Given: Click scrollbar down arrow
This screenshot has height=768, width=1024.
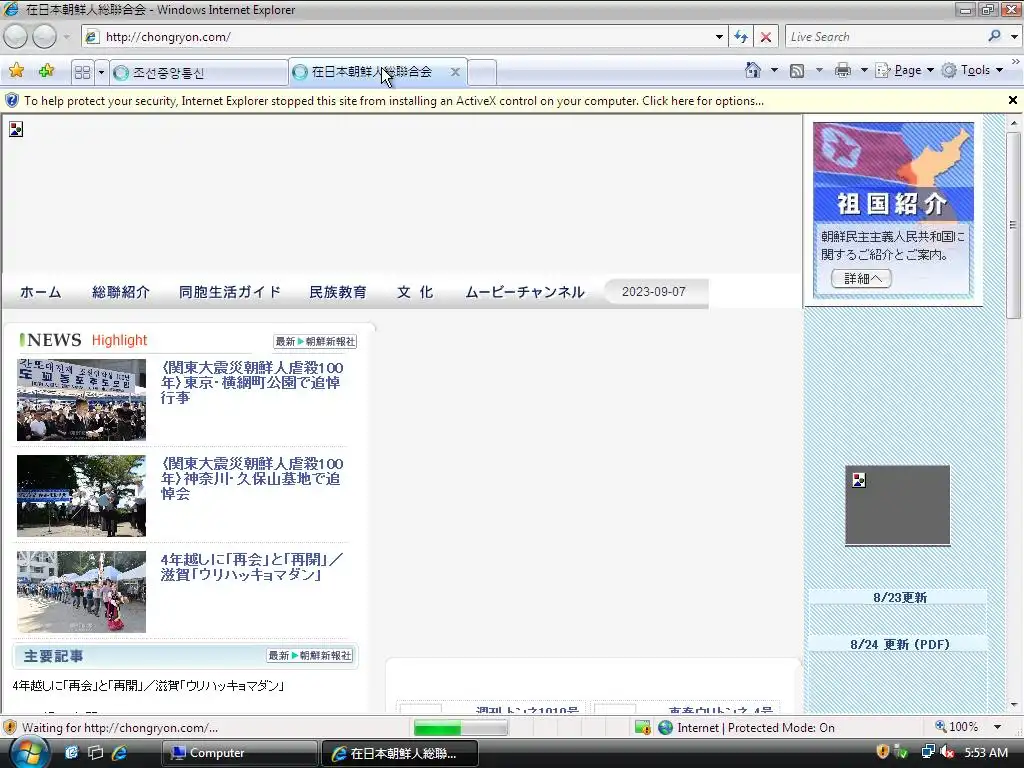Looking at the screenshot, I should click(x=1013, y=705).
